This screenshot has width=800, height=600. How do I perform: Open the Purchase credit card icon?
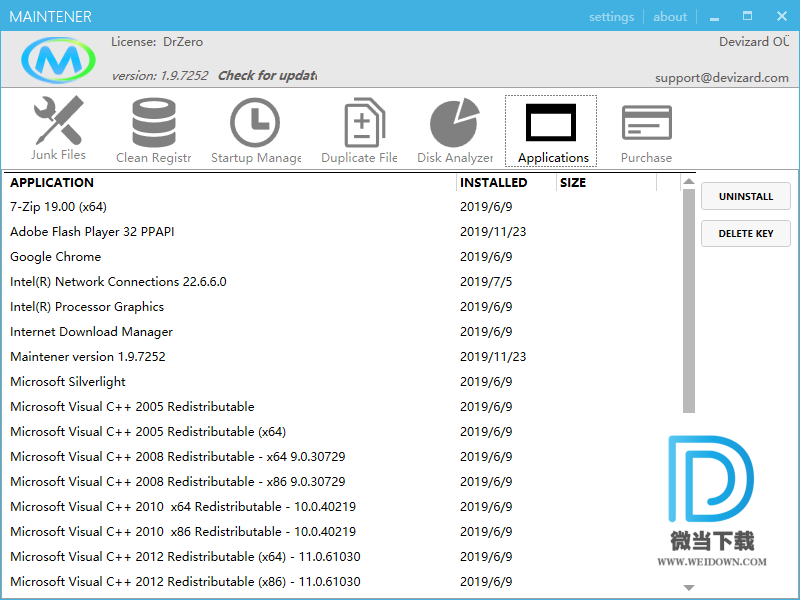646,122
